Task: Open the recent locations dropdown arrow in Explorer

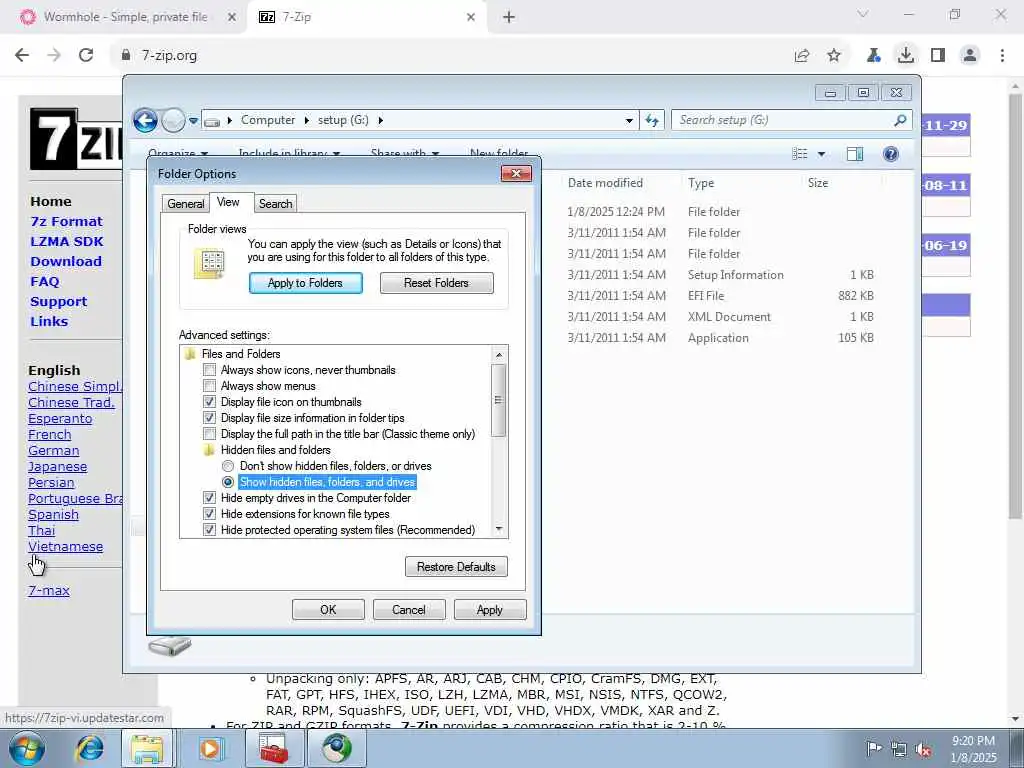Action: [x=193, y=121]
